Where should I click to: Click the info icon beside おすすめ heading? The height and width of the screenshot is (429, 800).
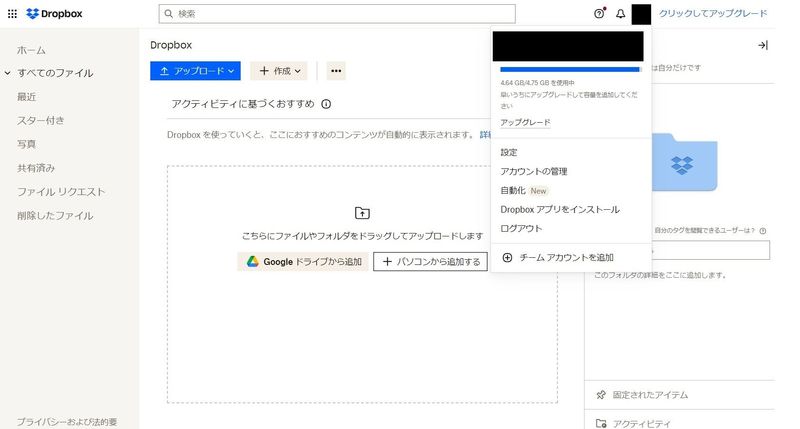pos(326,103)
